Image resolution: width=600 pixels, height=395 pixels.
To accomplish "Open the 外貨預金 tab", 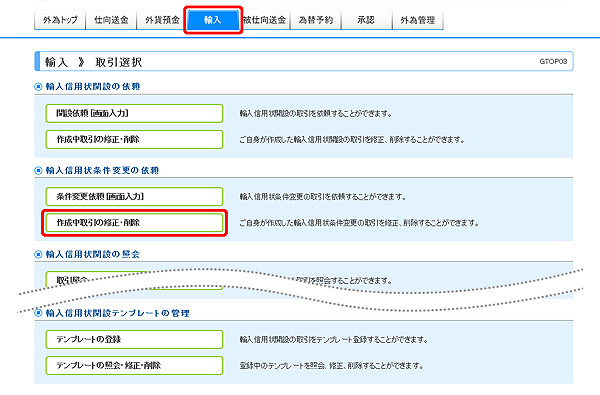I will (x=162, y=20).
